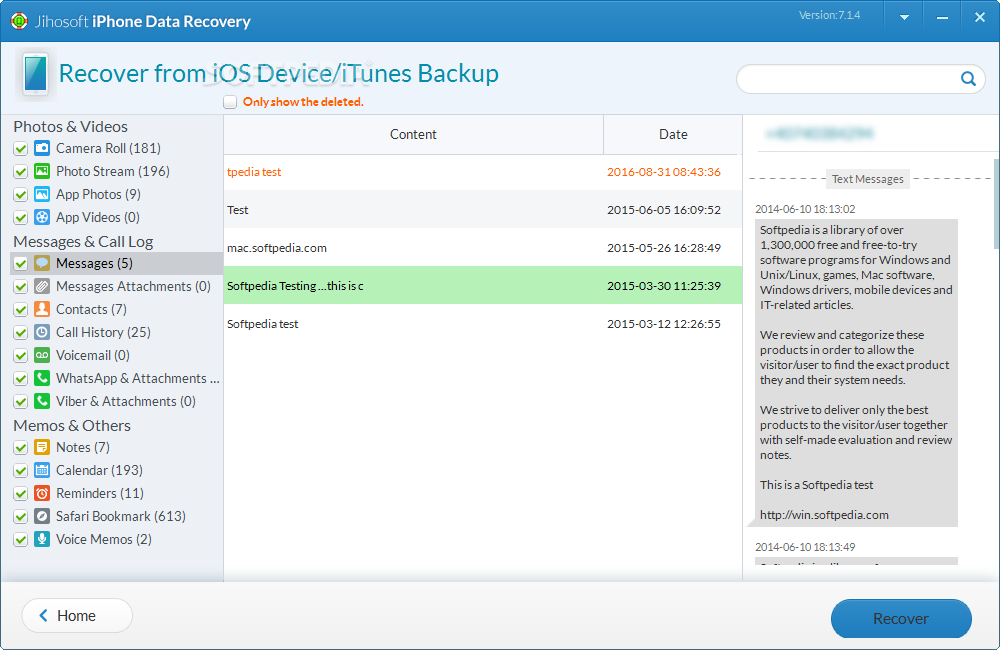Click the http://win.softpedia.com text in preview

click(824, 515)
